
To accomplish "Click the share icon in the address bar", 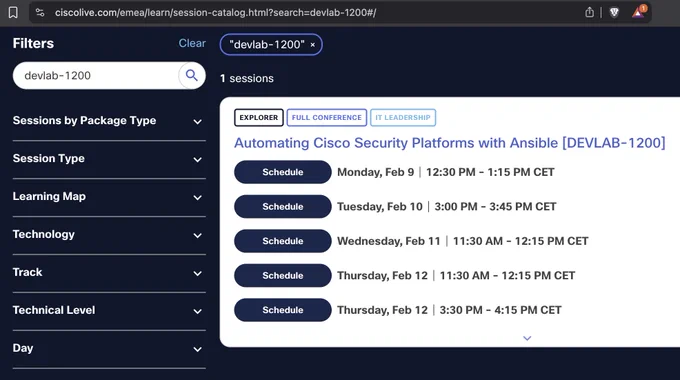I will pos(589,12).
